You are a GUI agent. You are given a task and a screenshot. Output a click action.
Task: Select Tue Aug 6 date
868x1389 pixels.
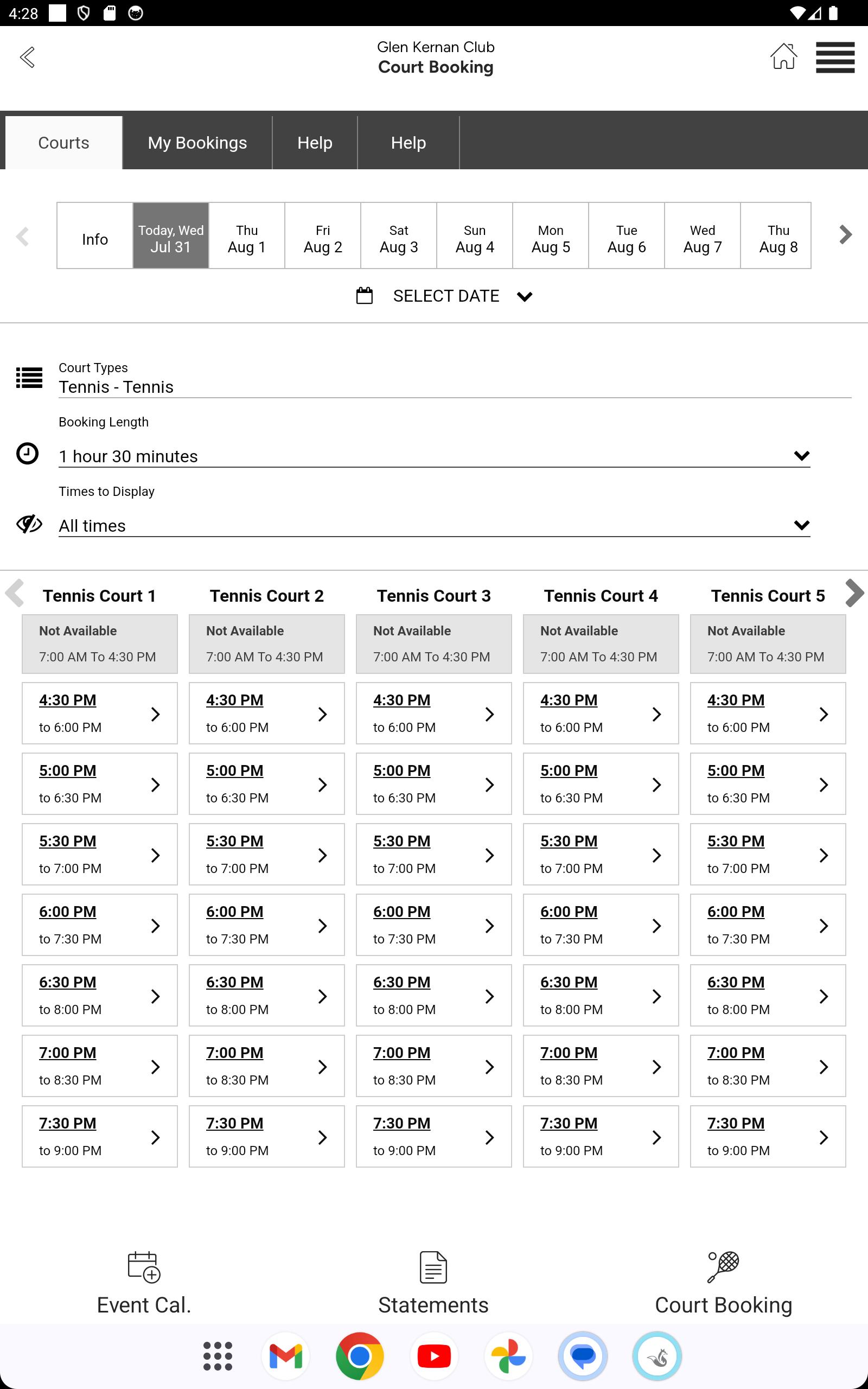[x=626, y=235]
